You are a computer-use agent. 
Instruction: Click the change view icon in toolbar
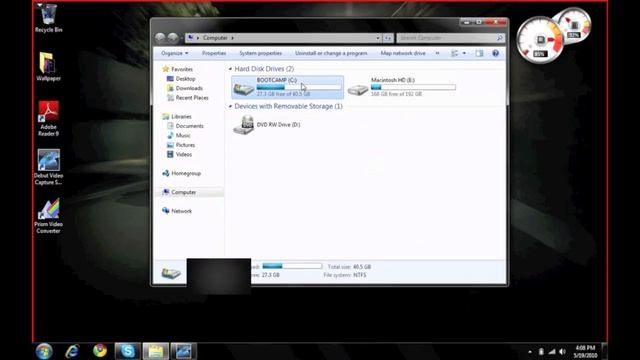(454, 53)
